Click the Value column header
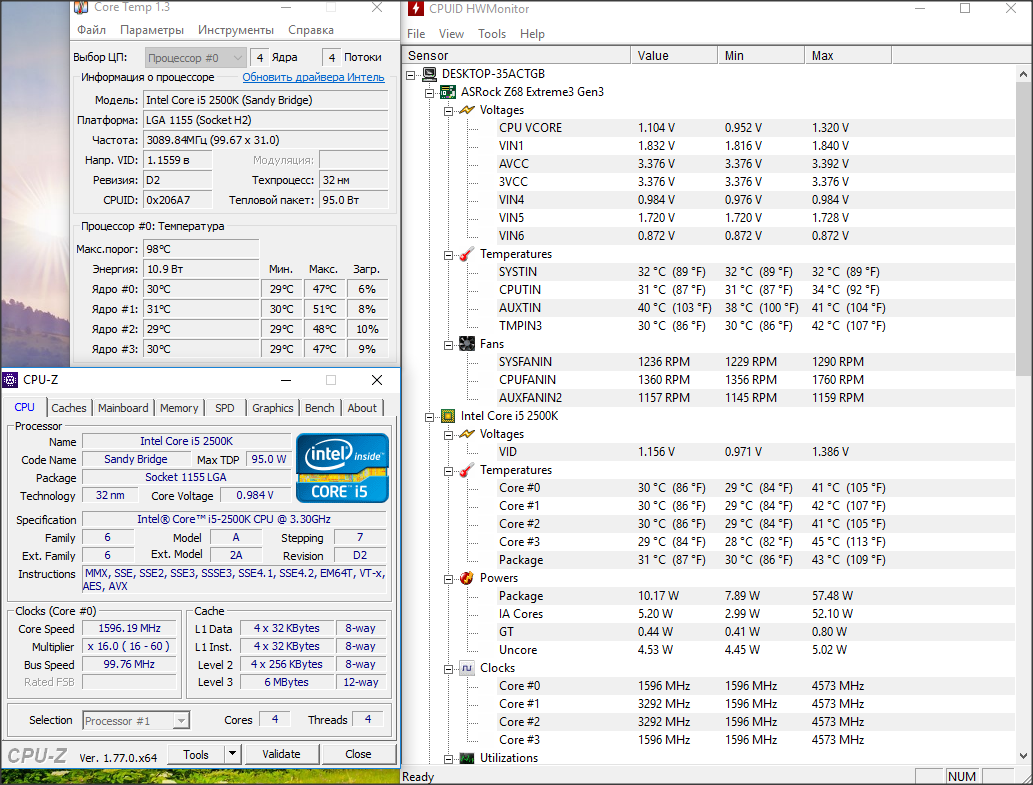The height and width of the screenshot is (785, 1033). click(674, 55)
